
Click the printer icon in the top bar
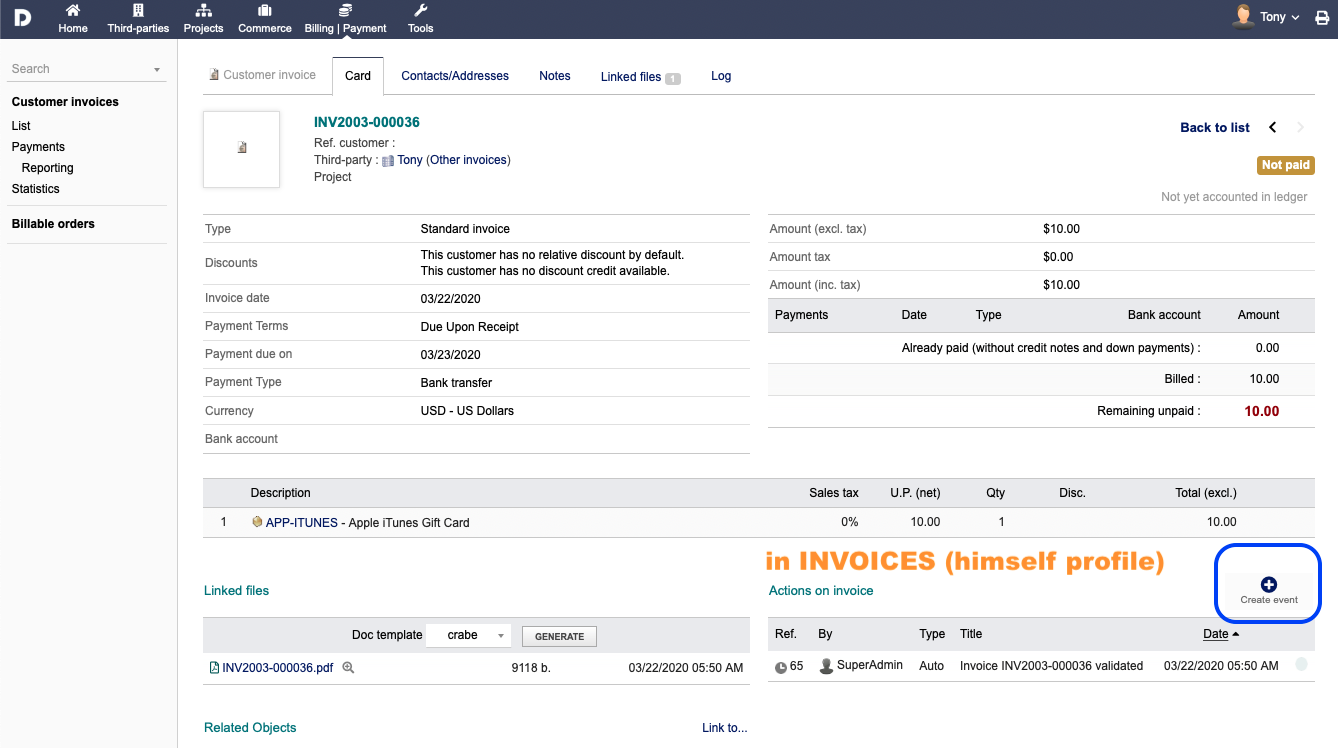(1322, 18)
